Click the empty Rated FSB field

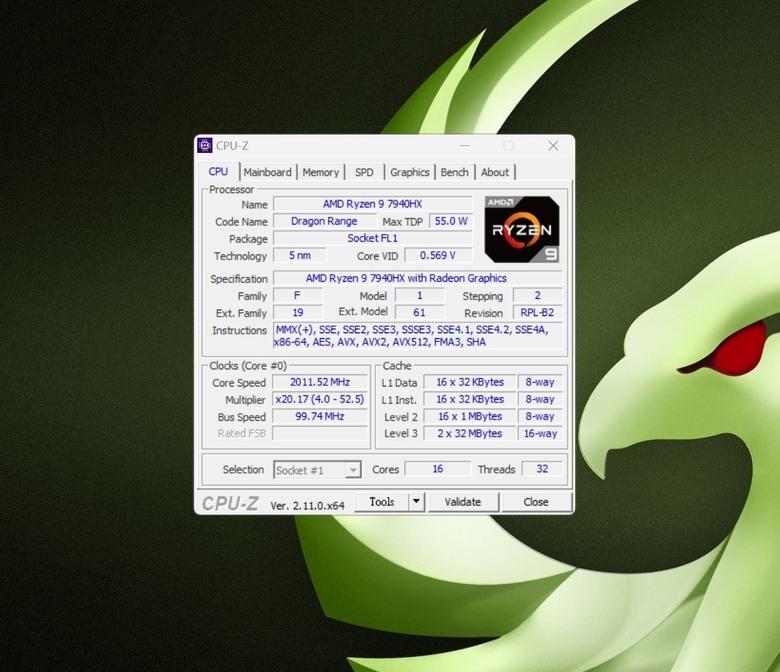point(320,433)
